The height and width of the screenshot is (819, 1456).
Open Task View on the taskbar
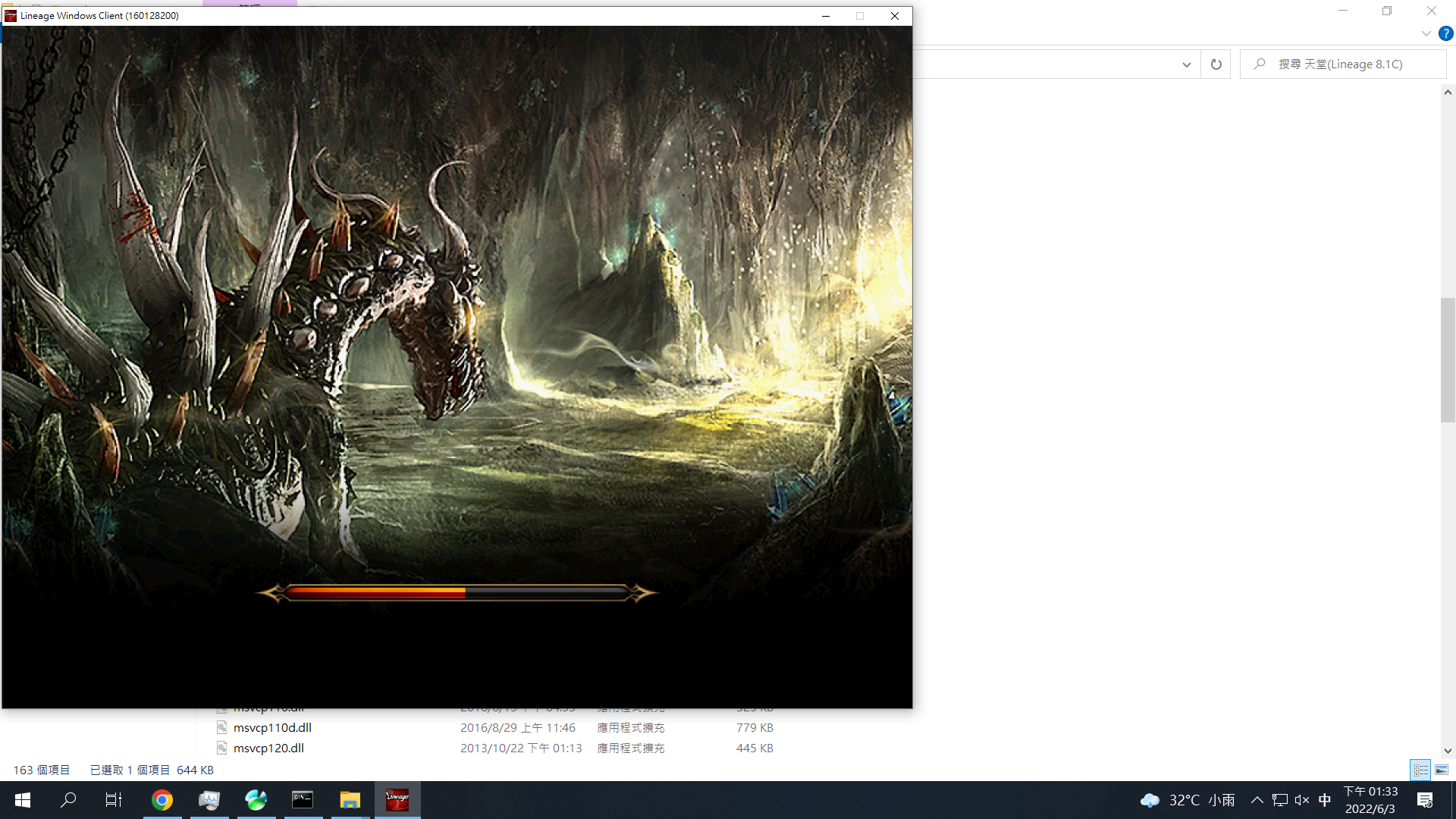114,800
